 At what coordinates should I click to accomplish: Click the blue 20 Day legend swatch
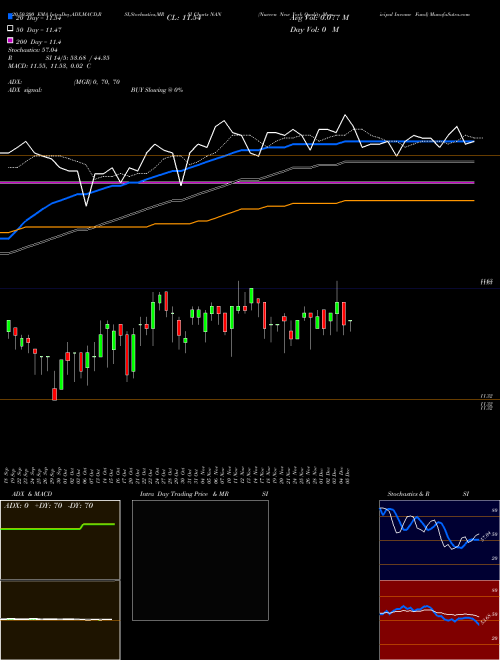point(10,17)
